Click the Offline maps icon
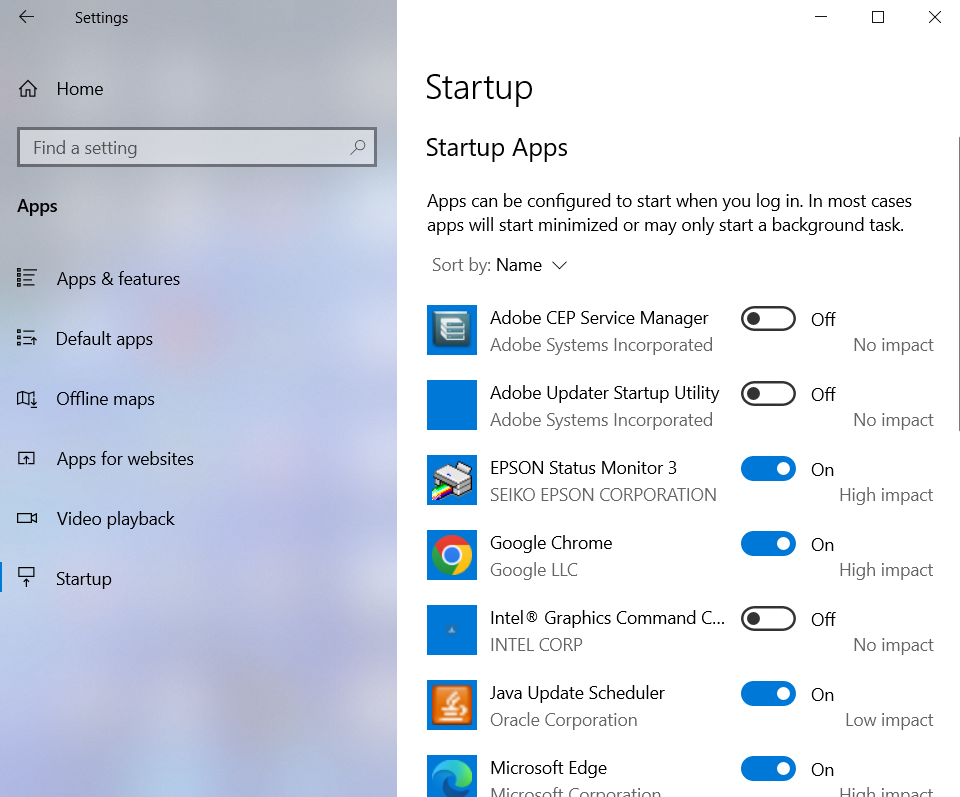This screenshot has width=960, height=797. (x=27, y=398)
